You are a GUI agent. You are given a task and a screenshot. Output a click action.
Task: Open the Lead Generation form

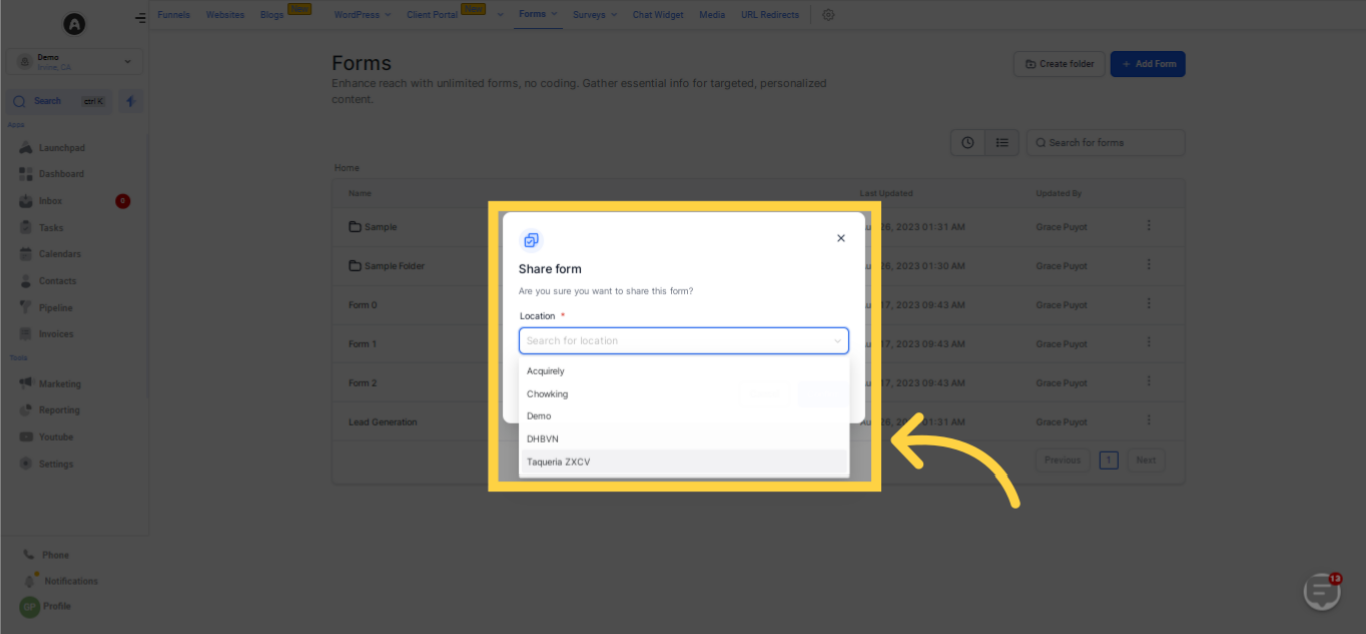coord(383,422)
